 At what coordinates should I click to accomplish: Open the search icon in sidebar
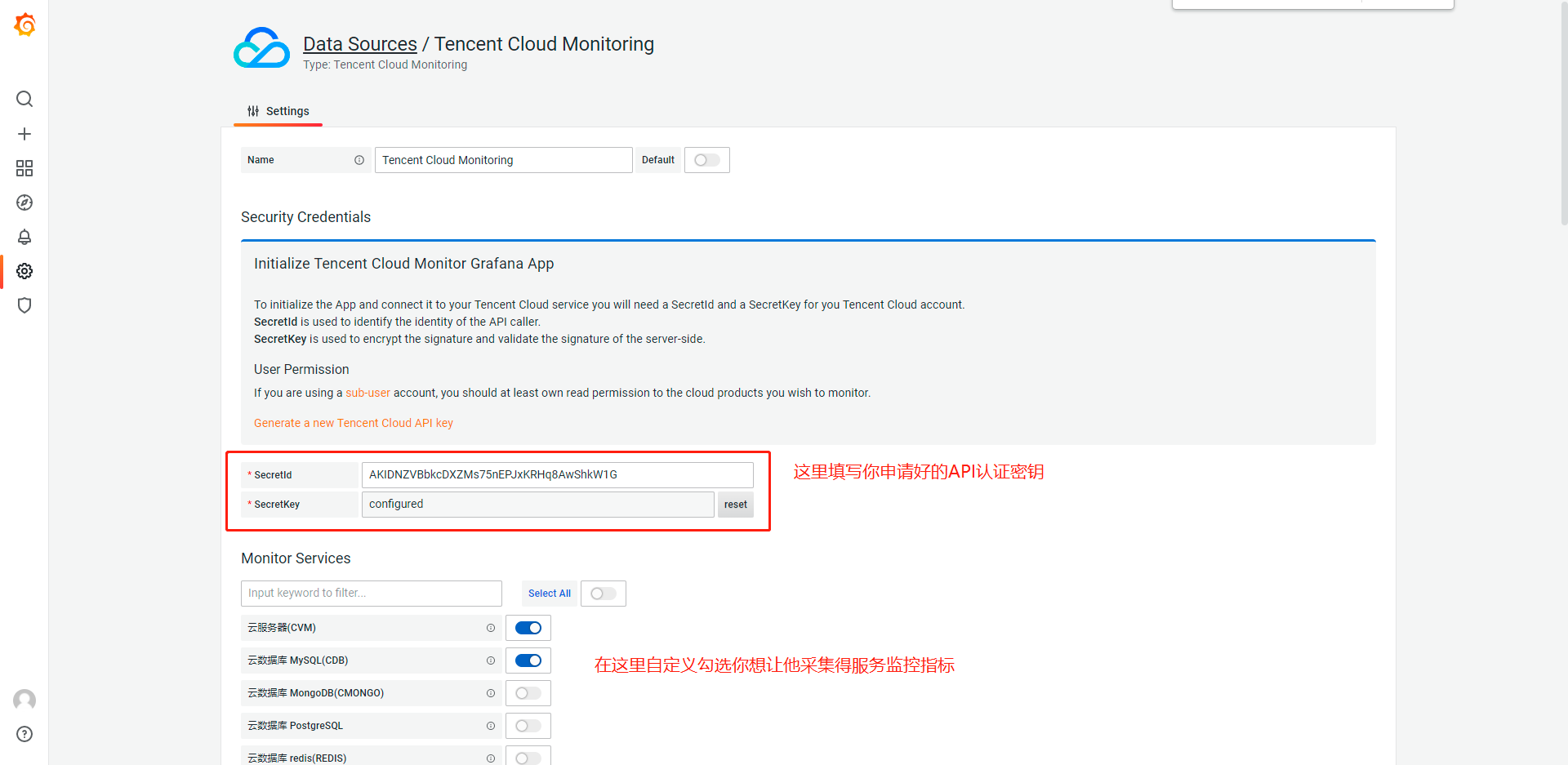pyautogui.click(x=24, y=99)
